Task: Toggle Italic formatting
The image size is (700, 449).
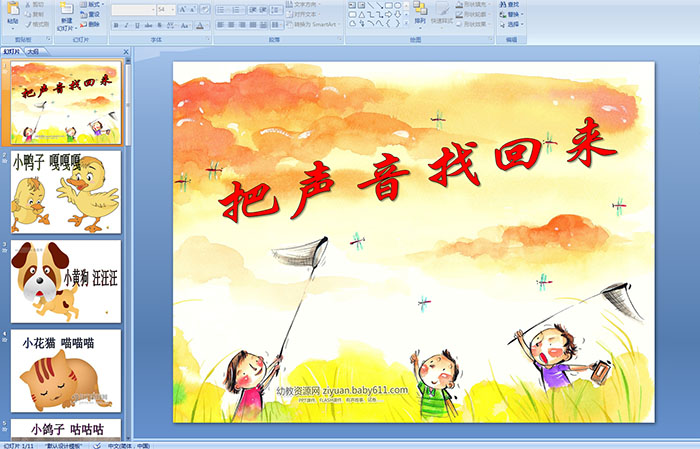Action: tap(126, 25)
